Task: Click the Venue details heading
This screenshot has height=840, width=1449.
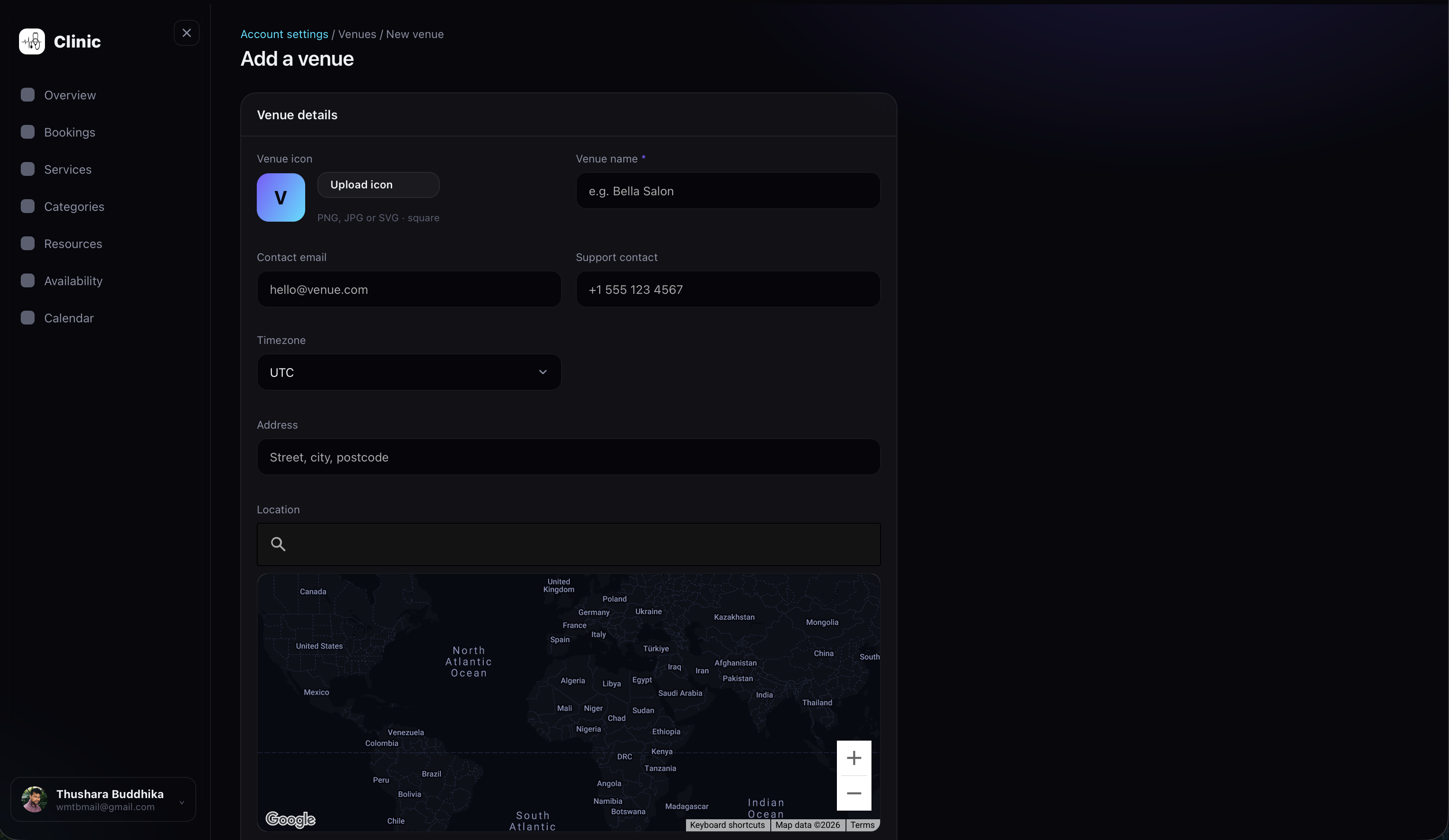Action: (297, 115)
